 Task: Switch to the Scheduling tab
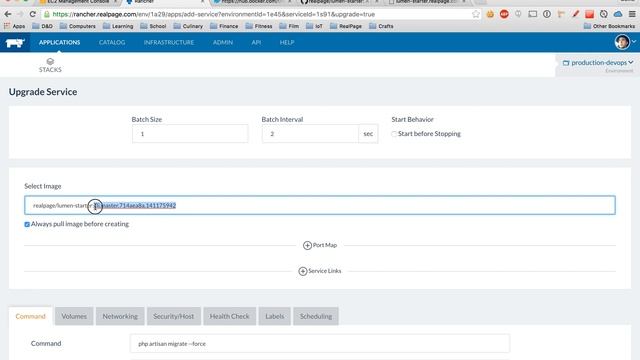316,316
